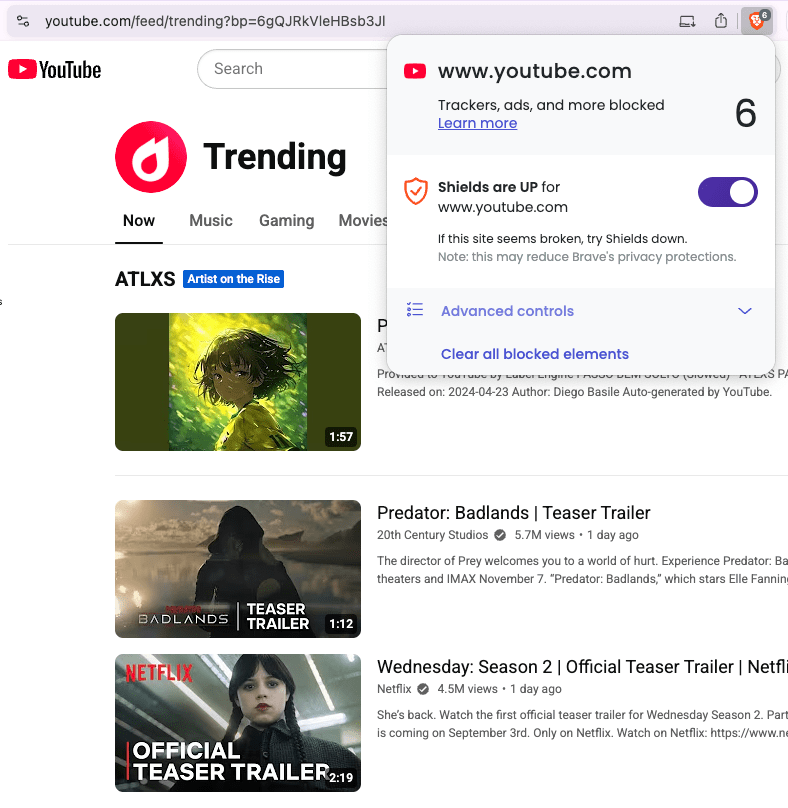Click the 5.7M views text
Viewport: 788px width, 808px height.
click(544, 535)
